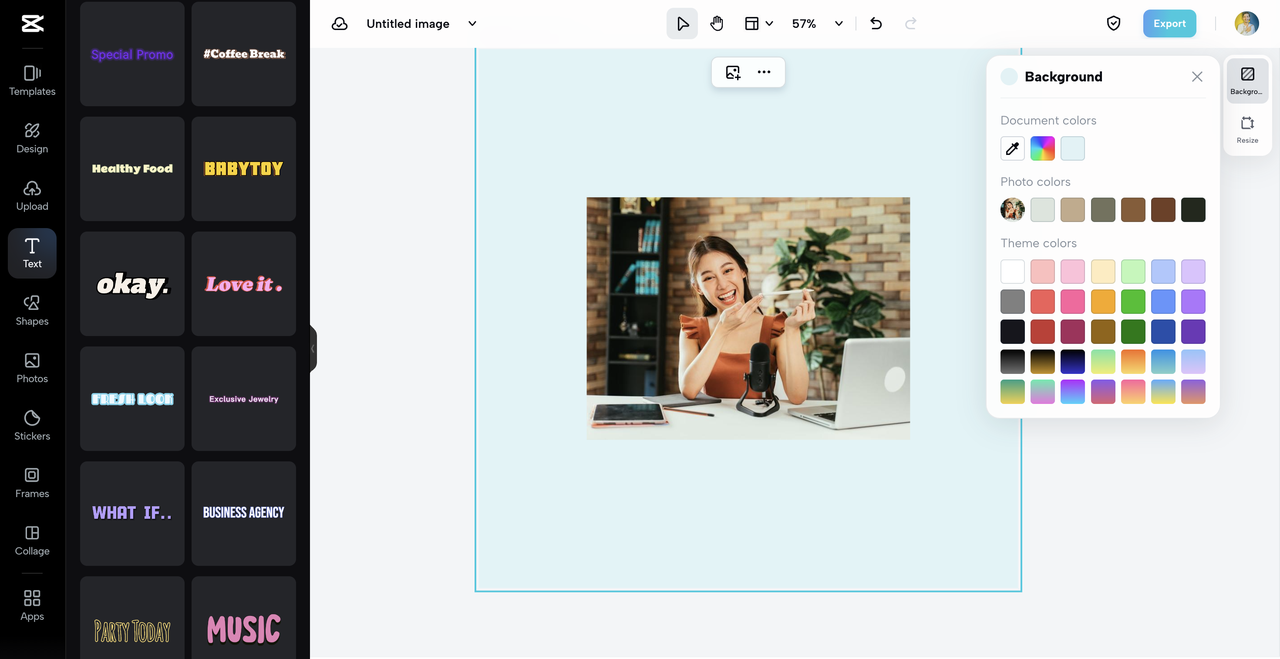Image resolution: width=1280 pixels, height=659 pixels.
Task: Select the woman photo on the canvas
Action: [x=748, y=318]
